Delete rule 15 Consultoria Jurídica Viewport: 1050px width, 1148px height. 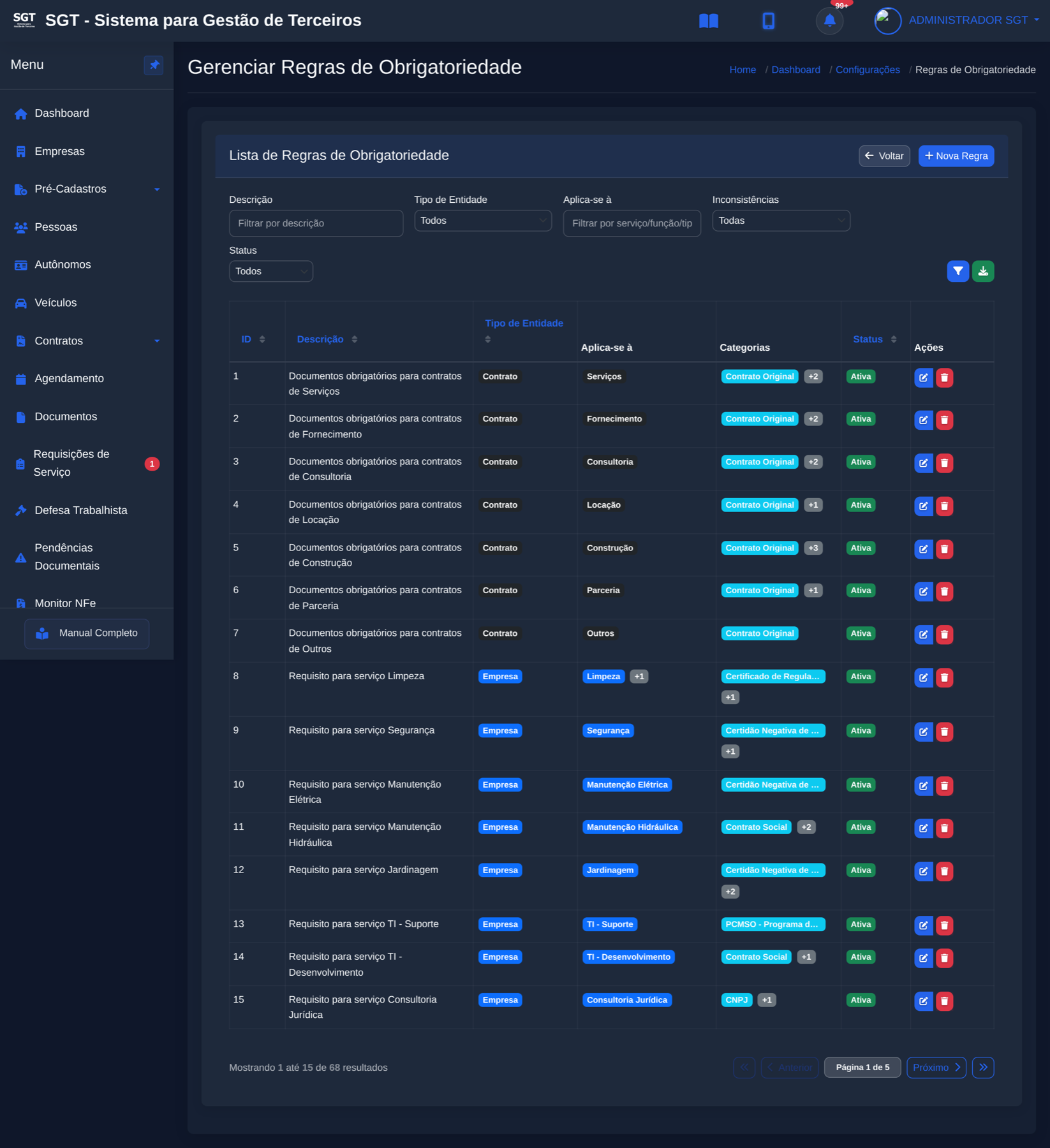(x=944, y=1001)
